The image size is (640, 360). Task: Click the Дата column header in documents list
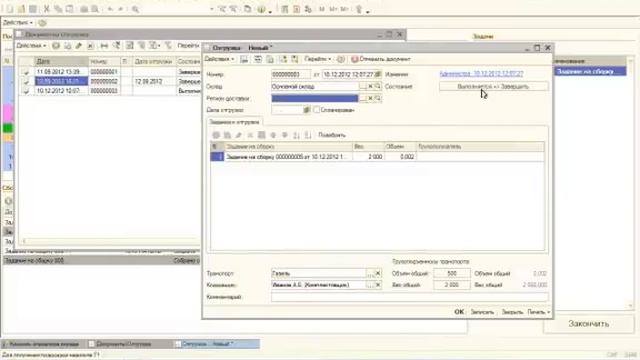pos(61,61)
